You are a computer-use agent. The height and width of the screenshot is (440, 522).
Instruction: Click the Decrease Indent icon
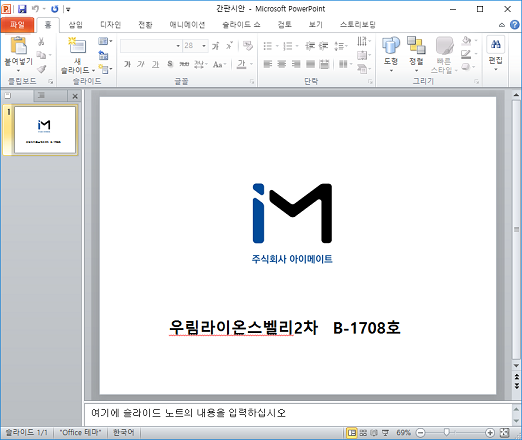point(310,46)
